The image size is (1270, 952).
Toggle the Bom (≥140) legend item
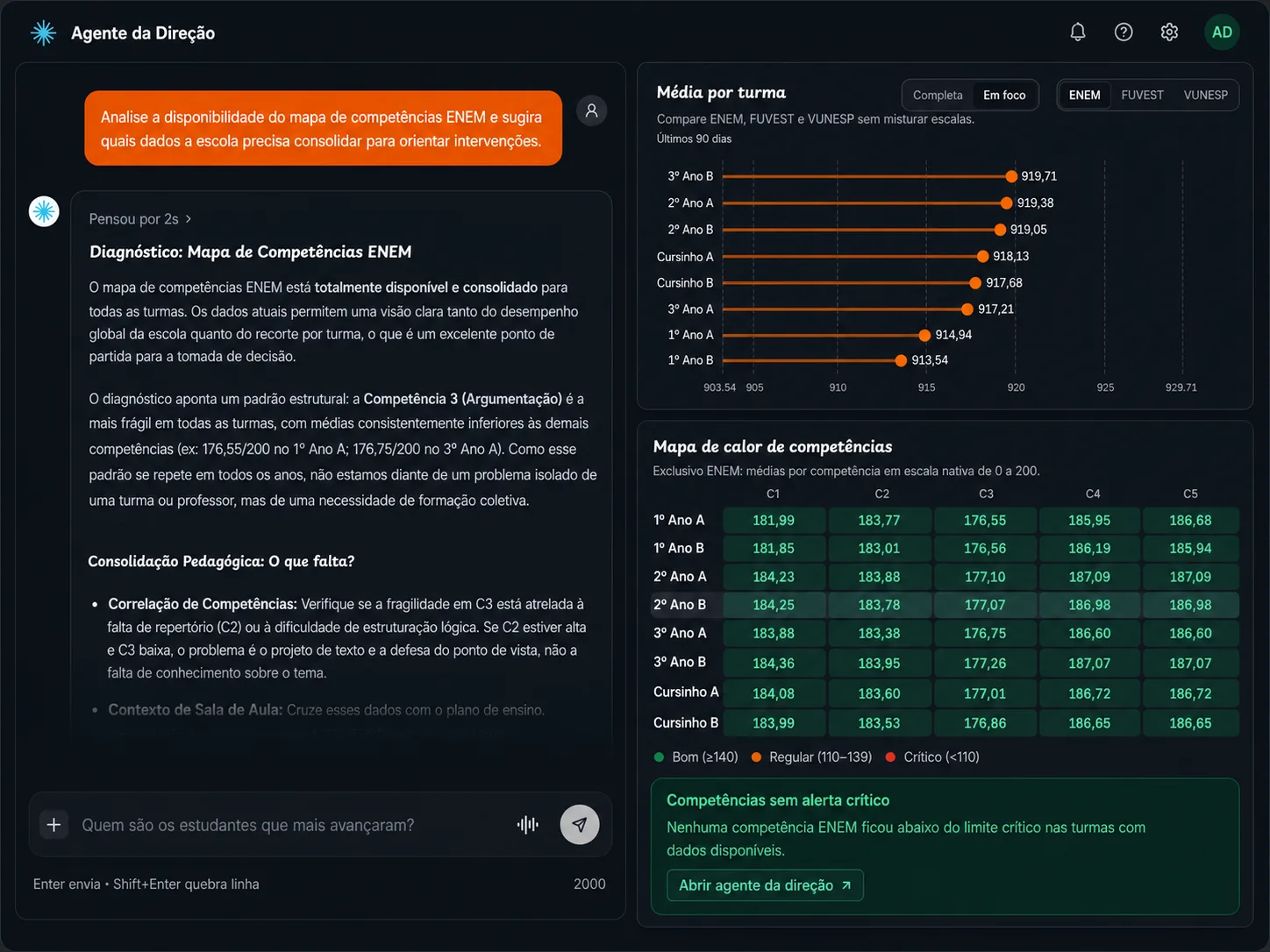[696, 757]
